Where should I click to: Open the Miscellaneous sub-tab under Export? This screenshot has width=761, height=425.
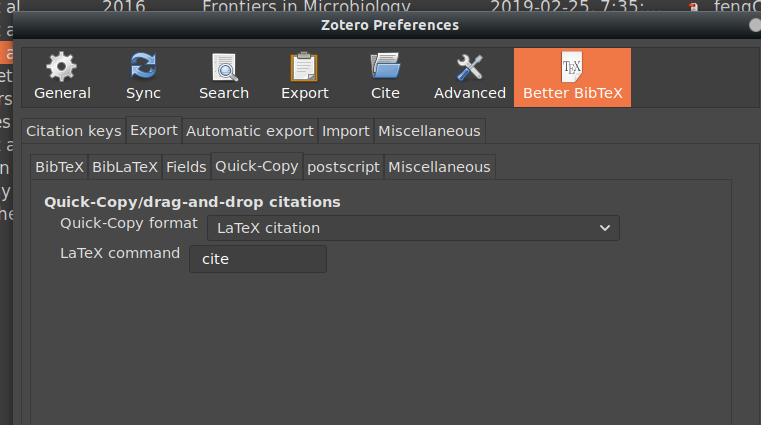439,167
